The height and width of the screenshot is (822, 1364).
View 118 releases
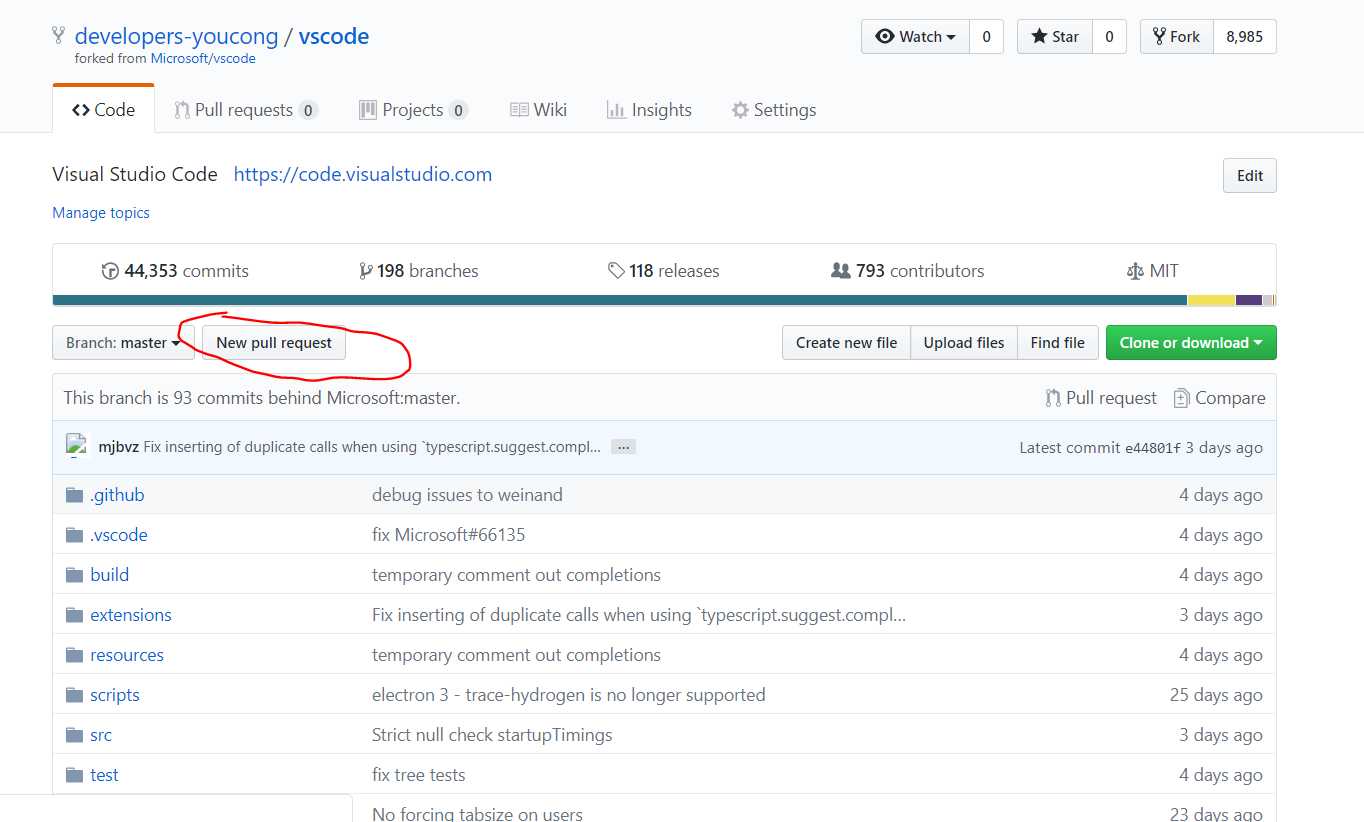(x=663, y=271)
